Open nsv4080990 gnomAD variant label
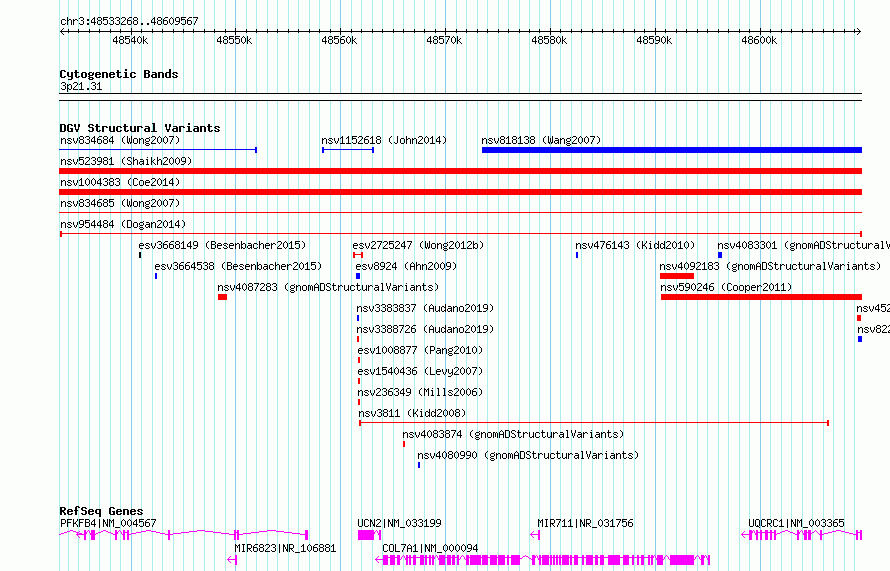890x571 pixels. tap(528, 455)
